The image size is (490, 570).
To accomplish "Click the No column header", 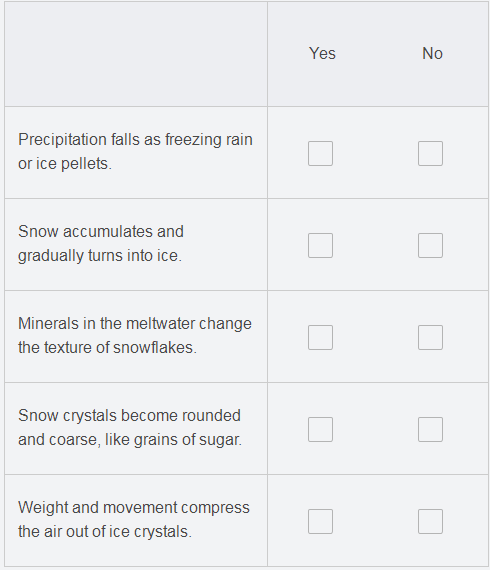I will tap(432, 53).
